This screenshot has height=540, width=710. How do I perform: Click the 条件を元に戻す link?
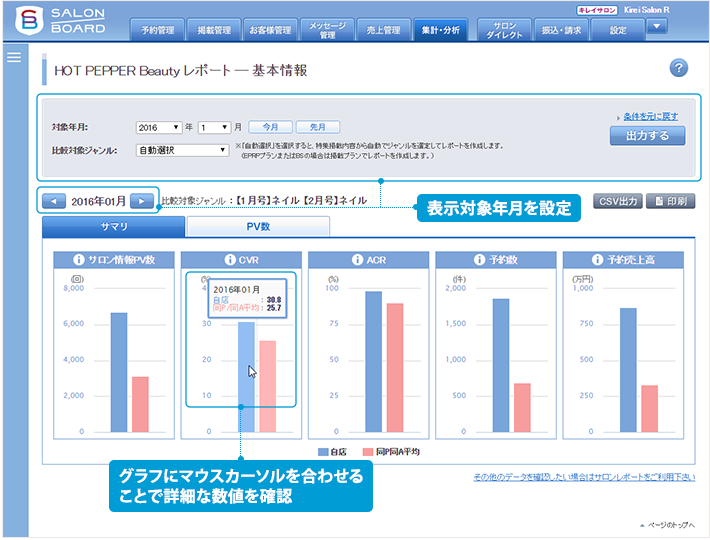[x=650, y=117]
